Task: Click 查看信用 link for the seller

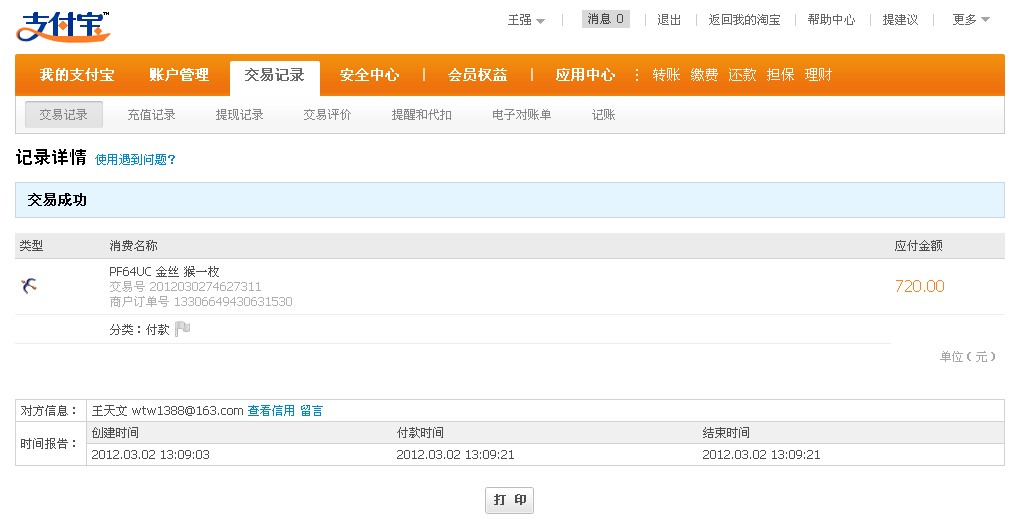Action: coord(271,411)
